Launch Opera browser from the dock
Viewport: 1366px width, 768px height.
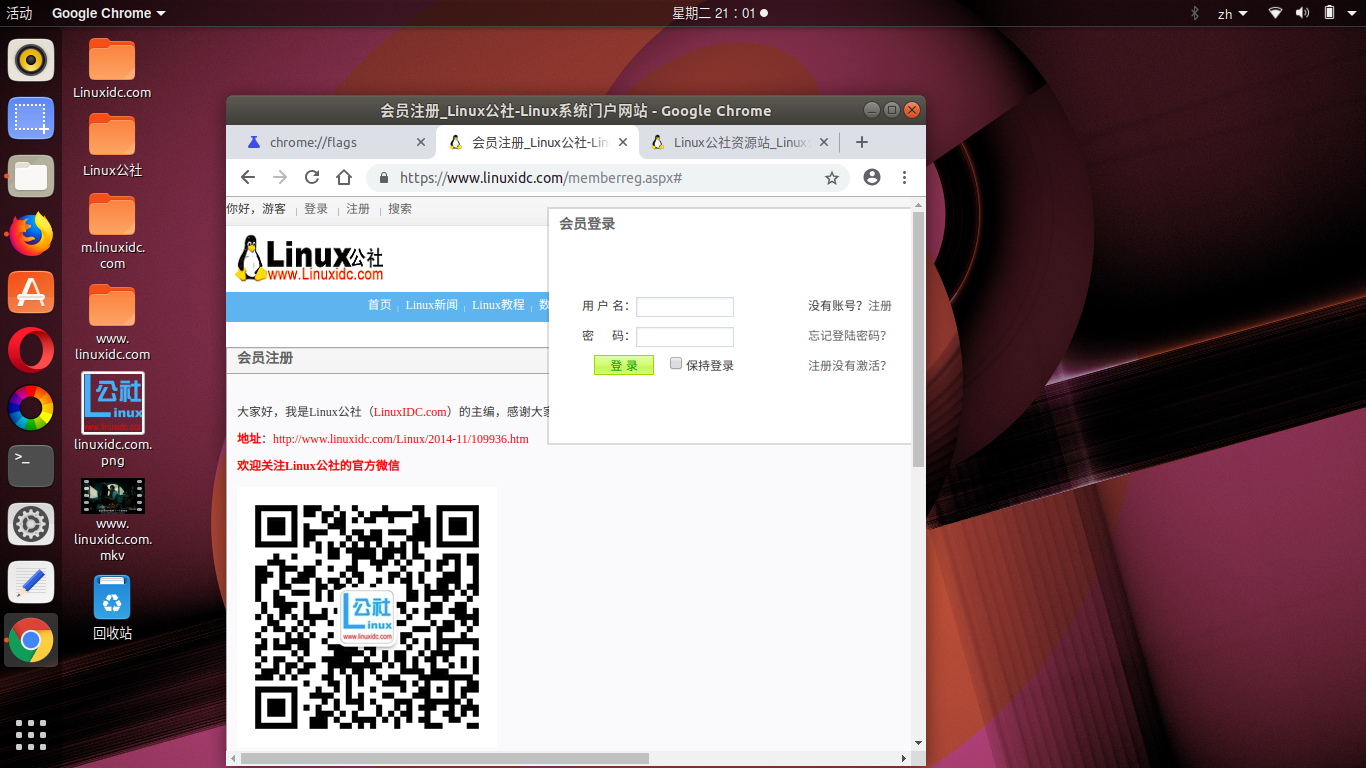pyautogui.click(x=31, y=350)
